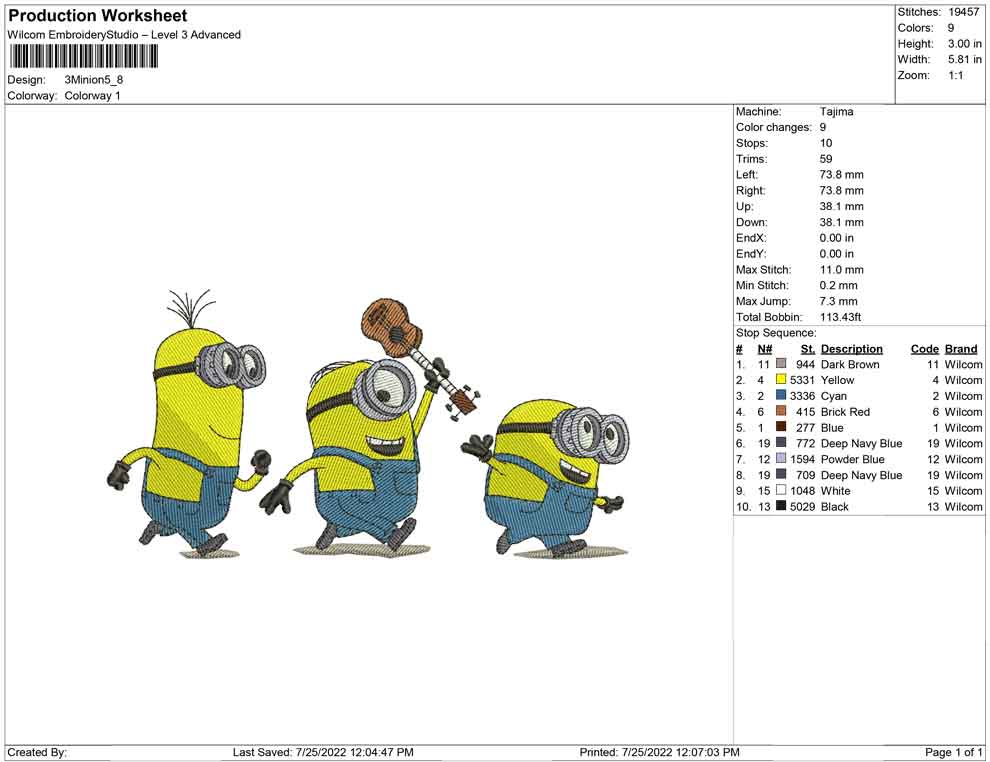
Task: Click the Yellow color swatch
Action: click(781, 379)
